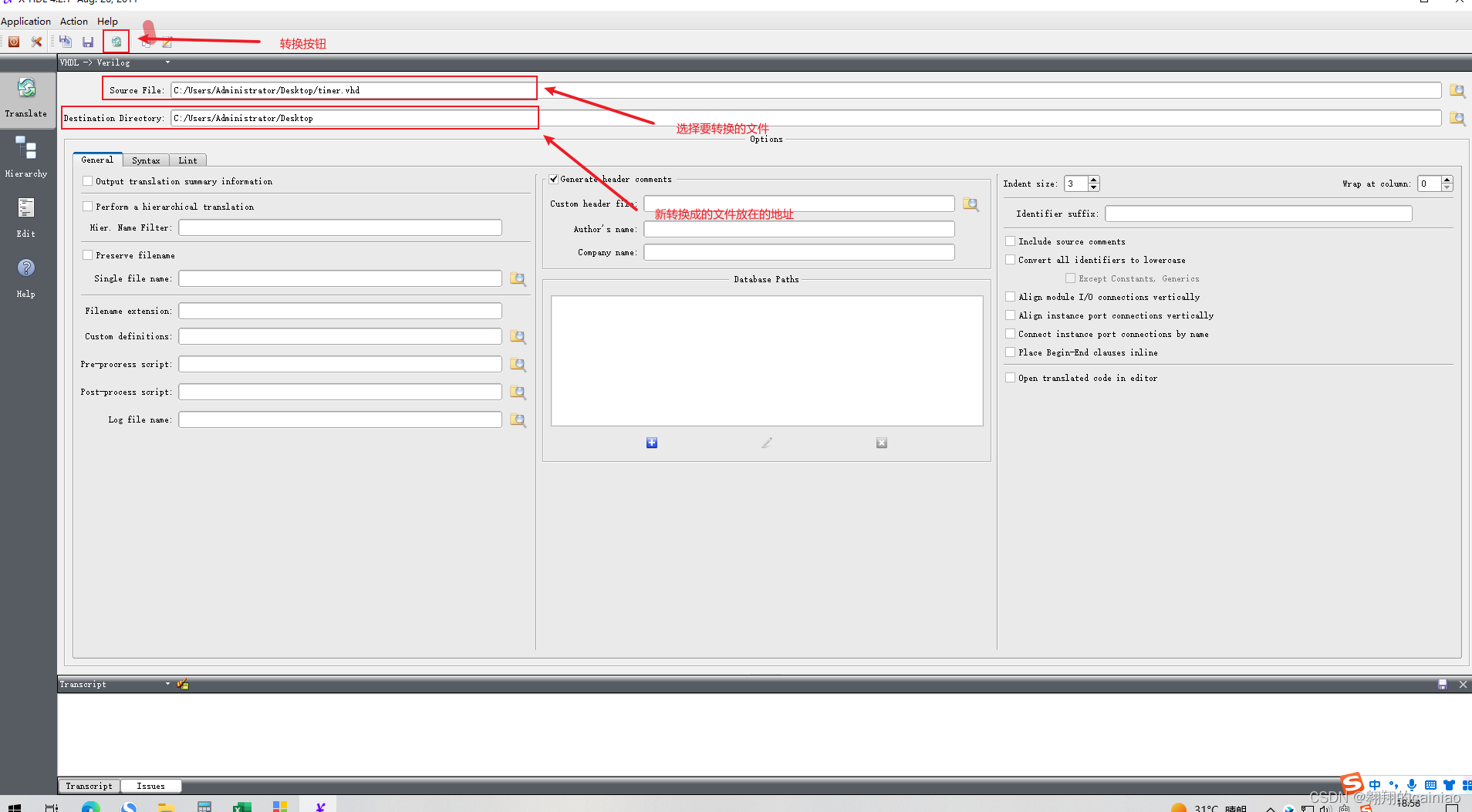Screen dimensions: 1472x812
Task: Click the Filename extension field
Action: (340, 311)
